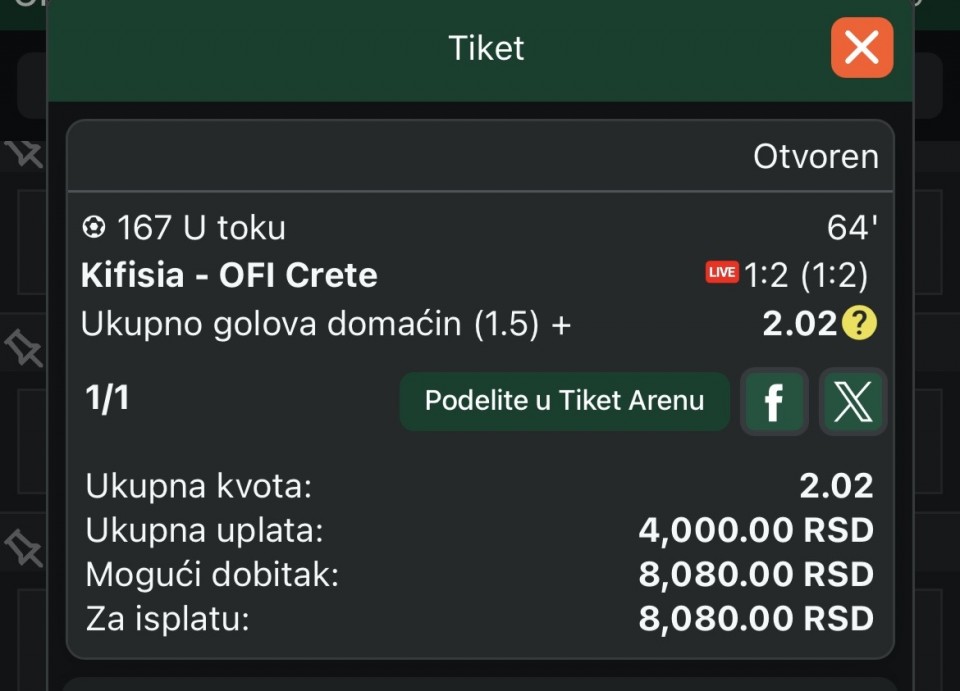This screenshot has height=691, width=960.
Task: Open the Kifisia - OFI Crete match
Action: 229,275
